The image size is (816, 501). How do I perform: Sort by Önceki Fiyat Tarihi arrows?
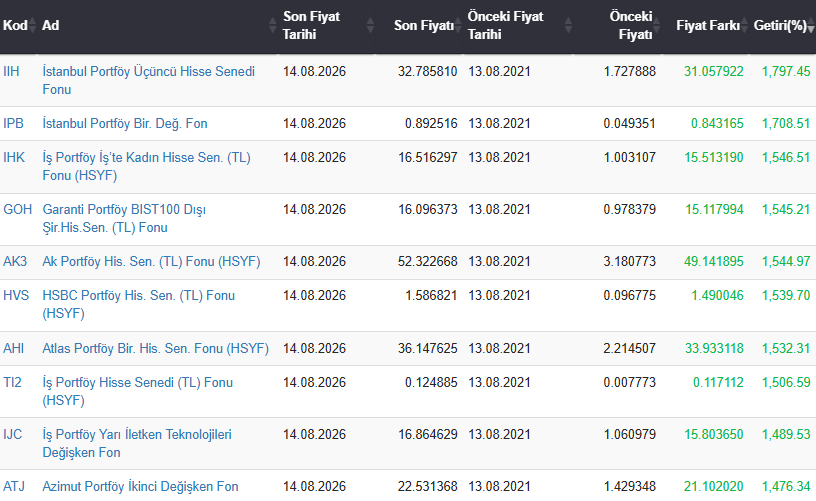pos(568,25)
